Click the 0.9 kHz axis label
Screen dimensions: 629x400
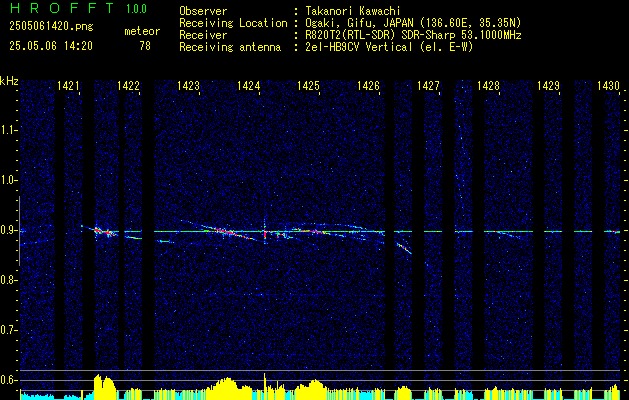tap(7, 230)
